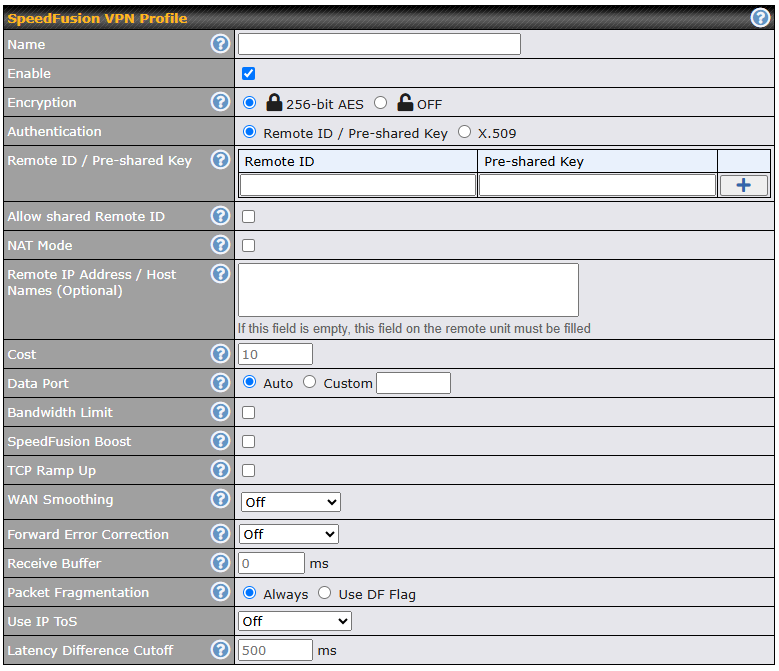Open help icon for Name field
779x671 pixels.
(x=220, y=44)
